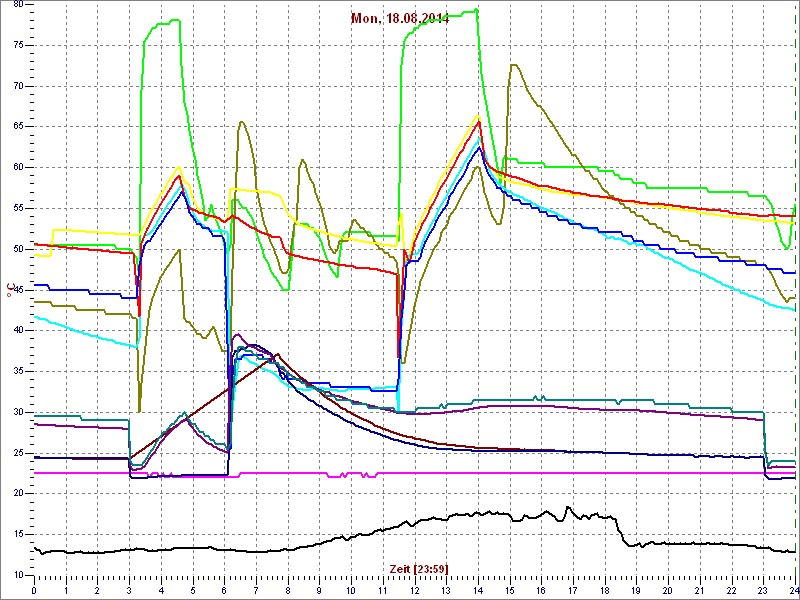Click temperature axis label 40
This screenshot has height=600, width=800.
(17, 331)
